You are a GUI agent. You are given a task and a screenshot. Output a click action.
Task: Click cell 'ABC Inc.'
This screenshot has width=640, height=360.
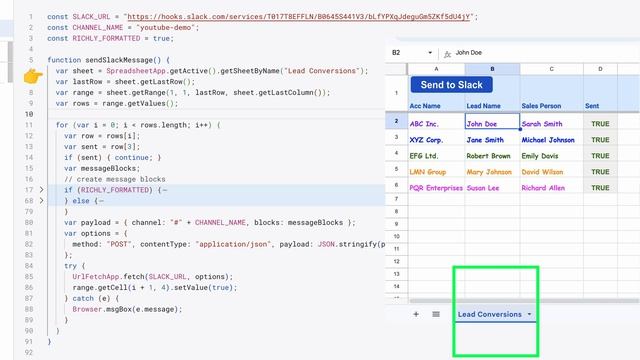click(x=436, y=121)
